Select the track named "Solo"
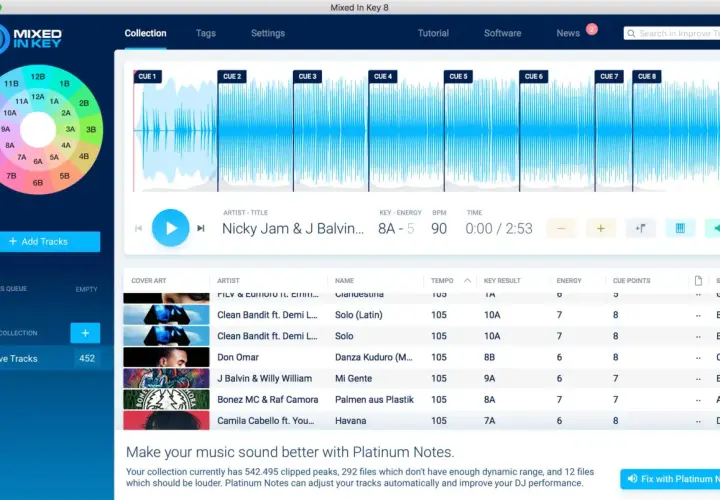720x500 pixels. coord(344,336)
